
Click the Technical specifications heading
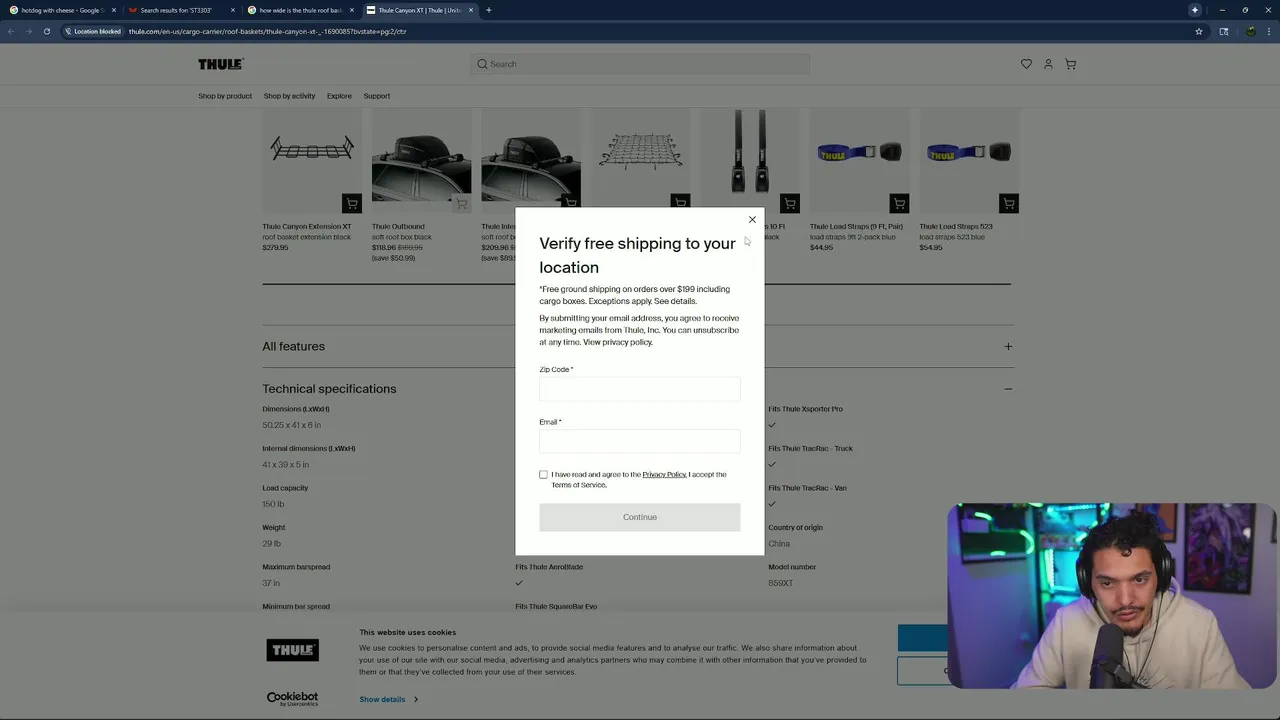329,389
